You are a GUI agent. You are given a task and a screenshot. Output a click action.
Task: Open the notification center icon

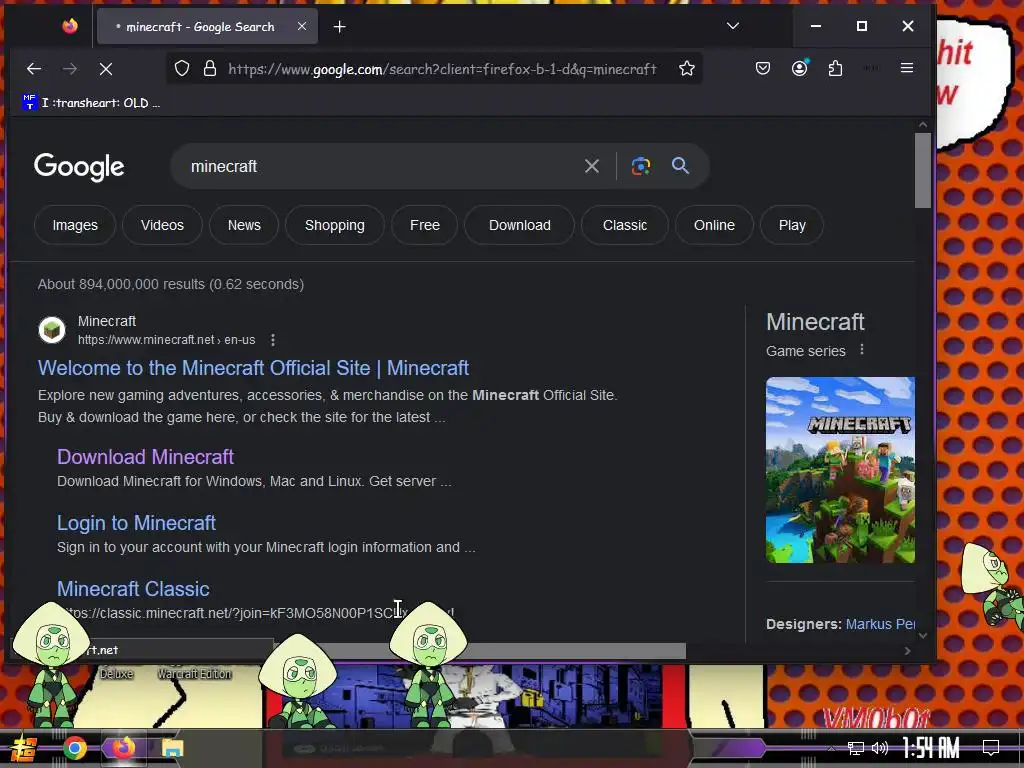(x=991, y=748)
